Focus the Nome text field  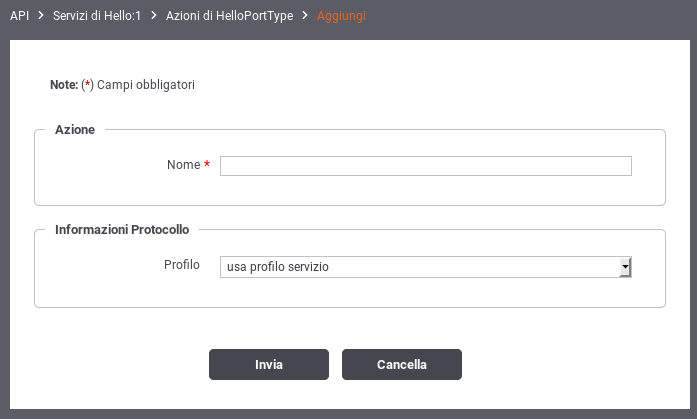(426, 166)
